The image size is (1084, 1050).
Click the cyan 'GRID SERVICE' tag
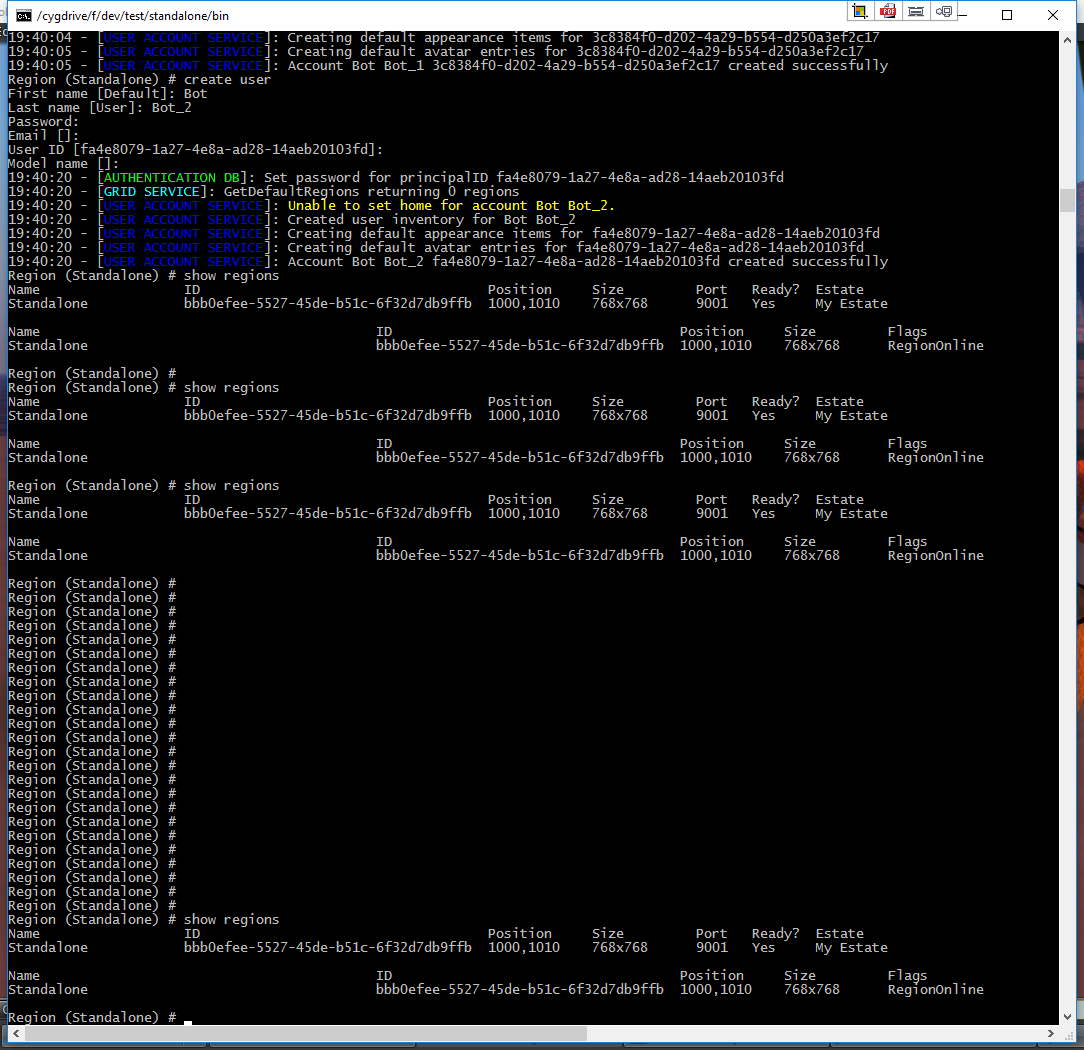pyautogui.click(x=151, y=191)
